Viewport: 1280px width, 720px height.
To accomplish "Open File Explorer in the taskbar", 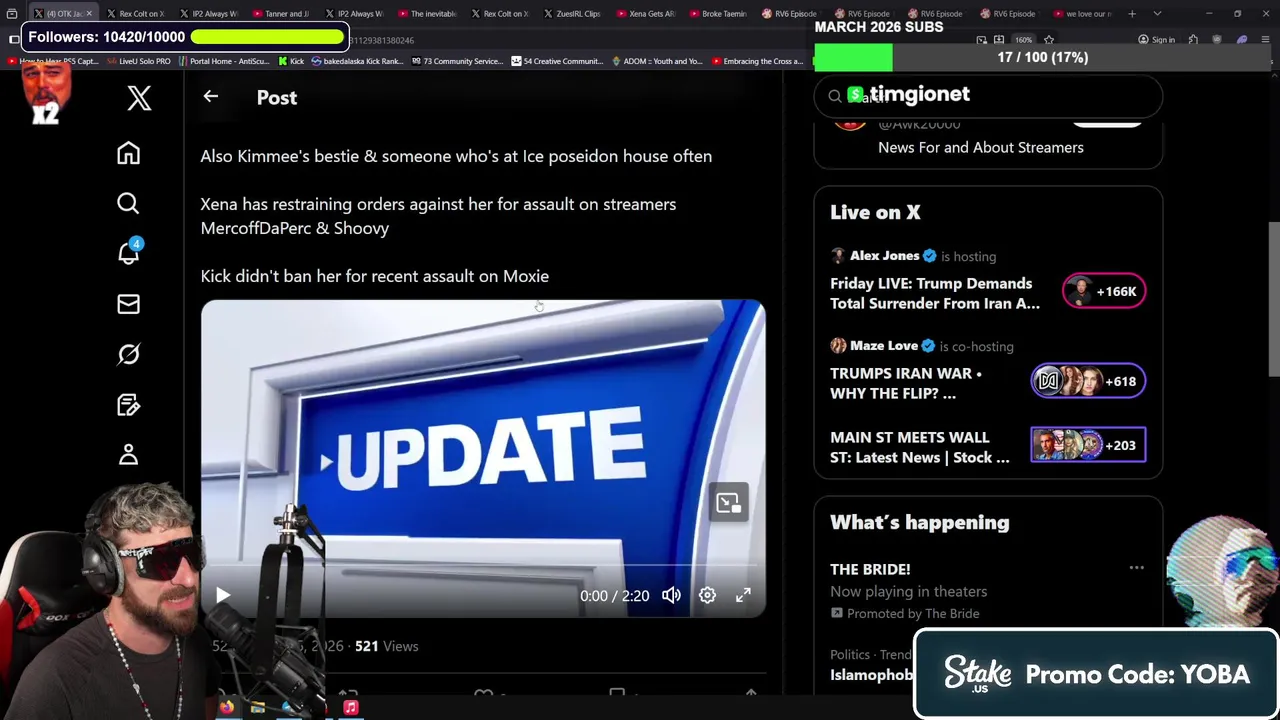I will coord(257,708).
